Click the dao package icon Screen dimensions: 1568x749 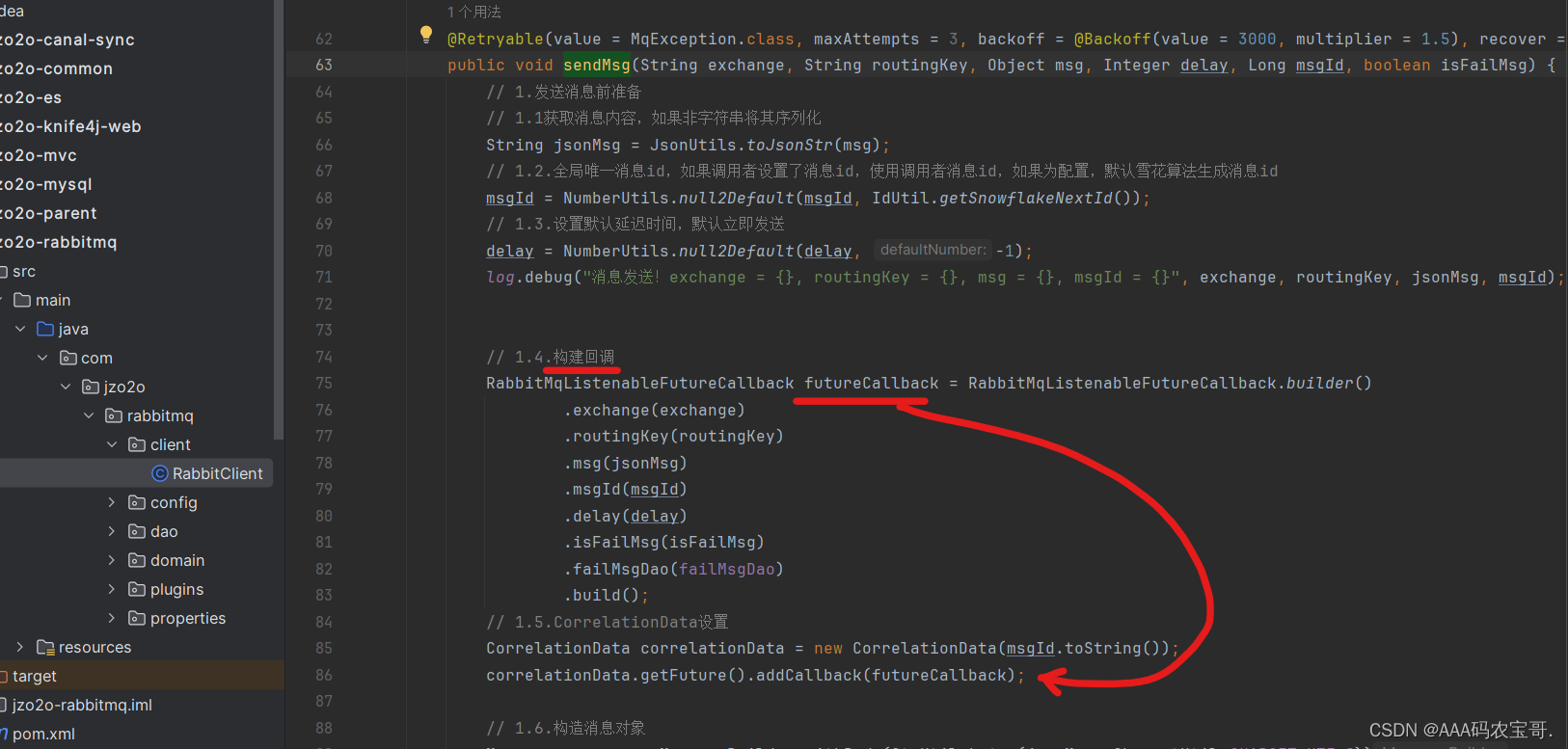point(137,531)
